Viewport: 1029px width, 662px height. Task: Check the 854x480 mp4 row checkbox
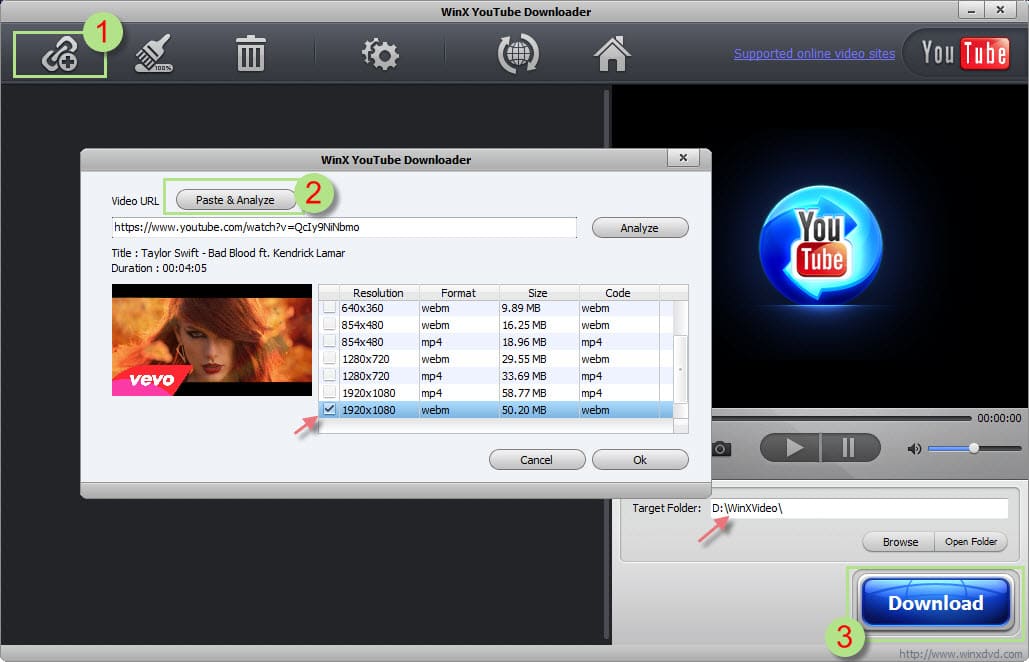(x=329, y=342)
